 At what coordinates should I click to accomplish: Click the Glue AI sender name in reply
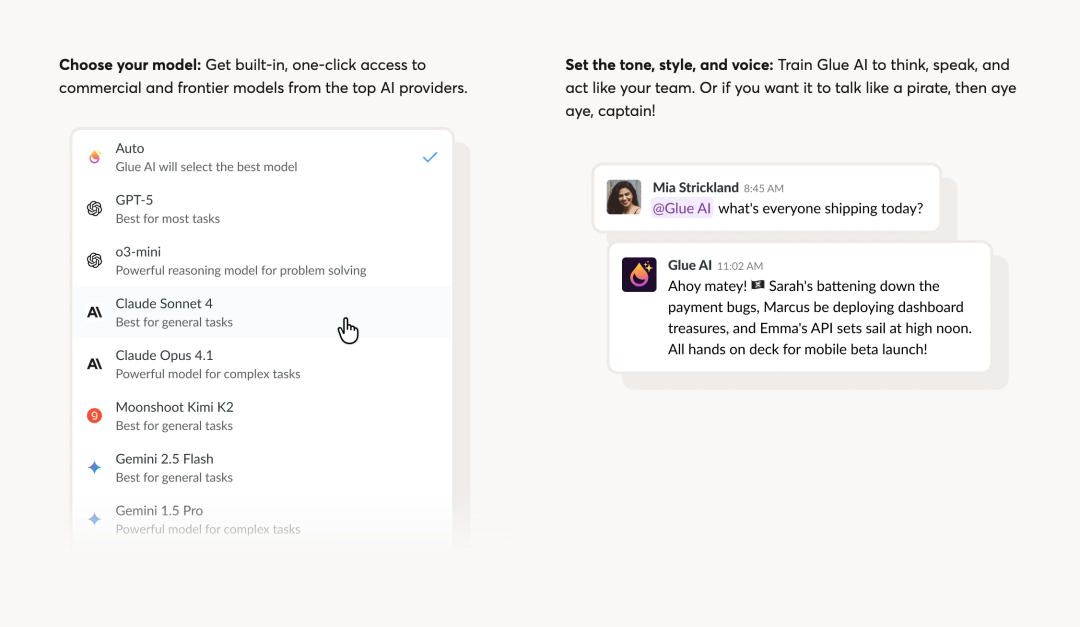[x=689, y=265]
